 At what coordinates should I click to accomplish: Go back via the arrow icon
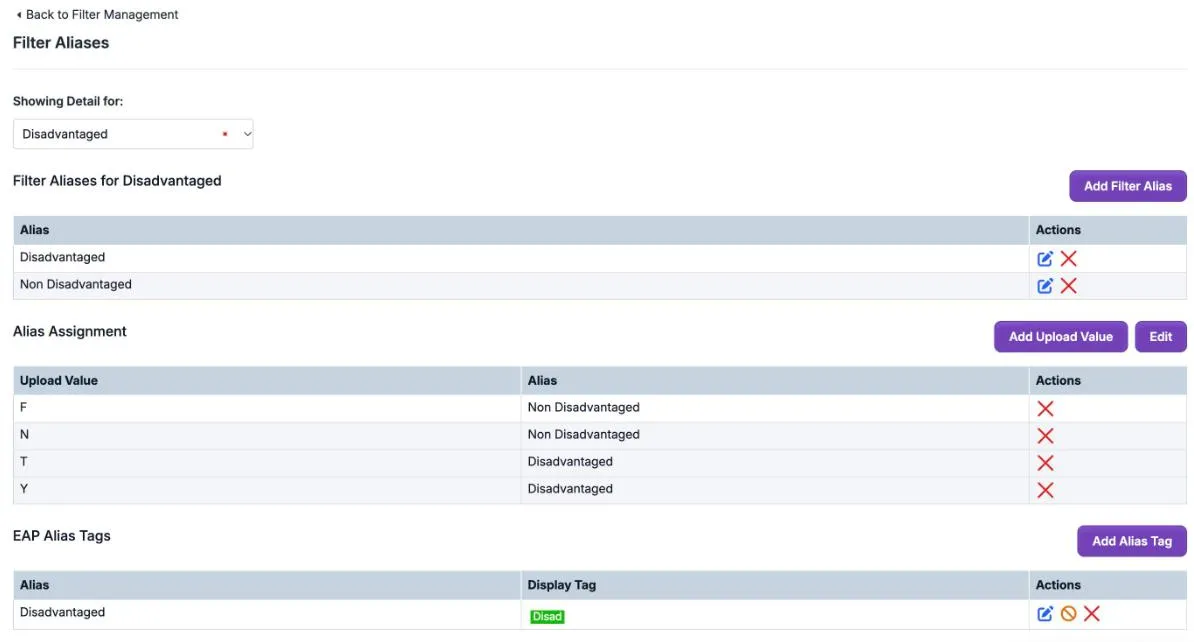[18, 14]
